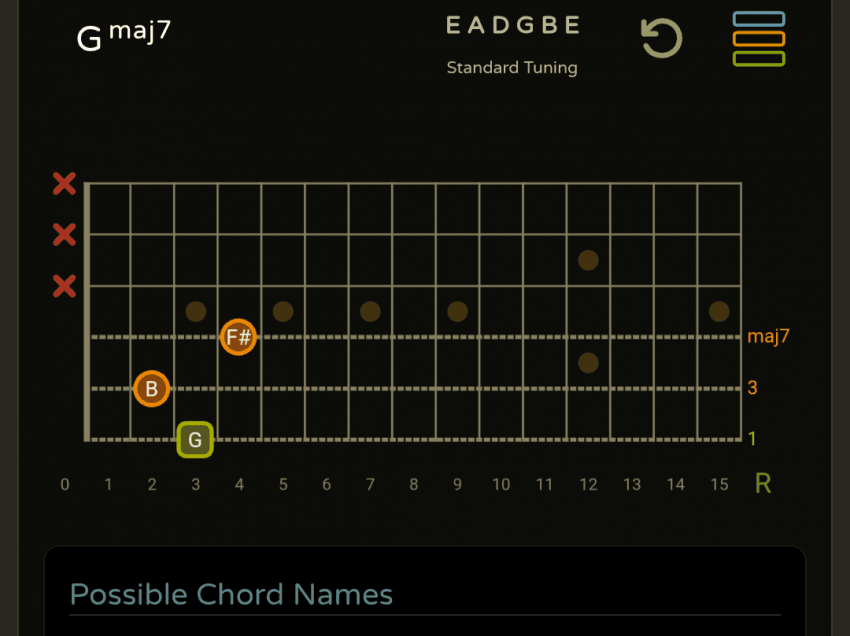The width and height of the screenshot is (850, 636).
Task: Open the three-bar colored menu icon
Action: [758, 39]
